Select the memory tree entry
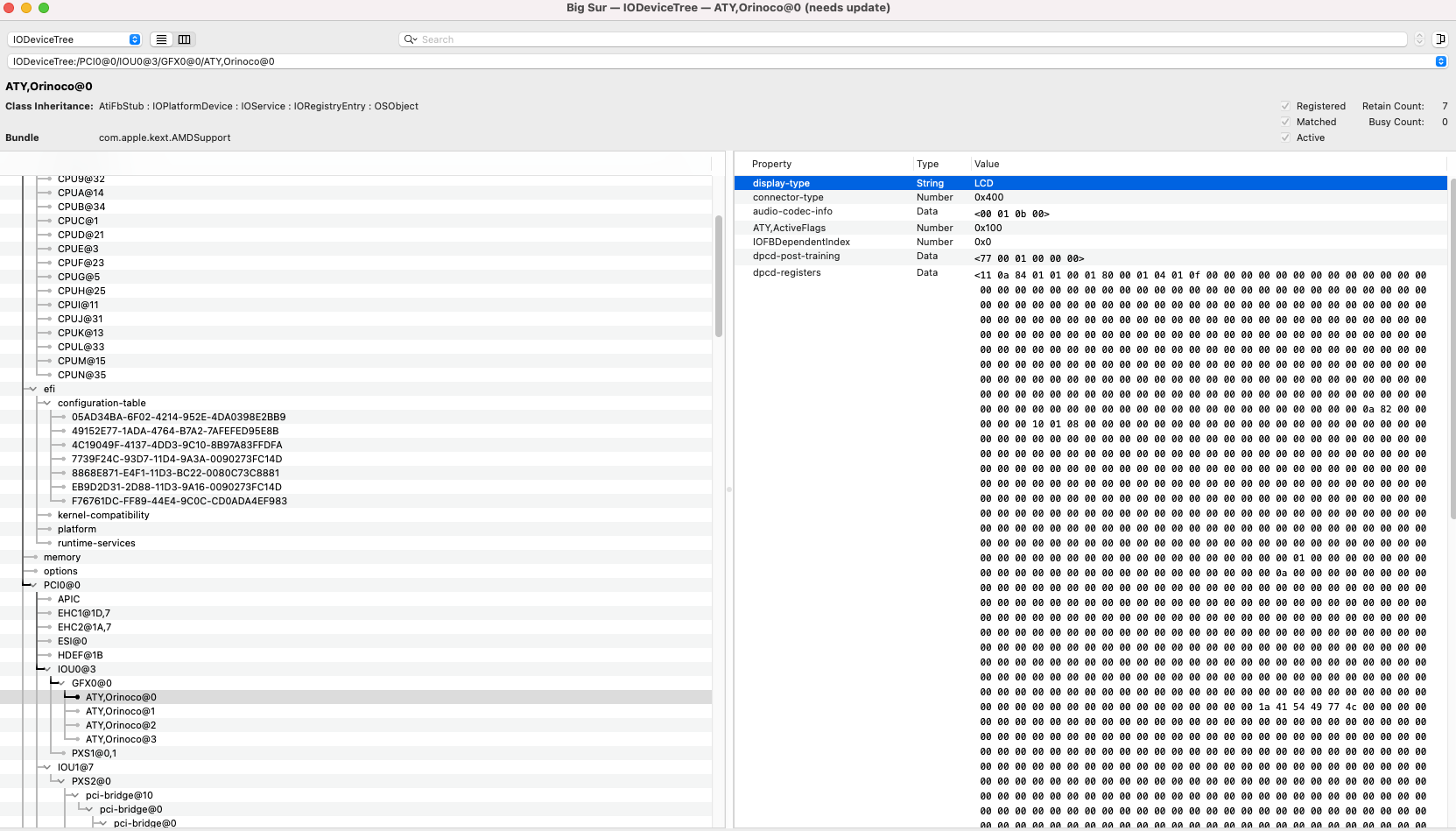This screenshot has width=1456, height=831. (62, 557)
